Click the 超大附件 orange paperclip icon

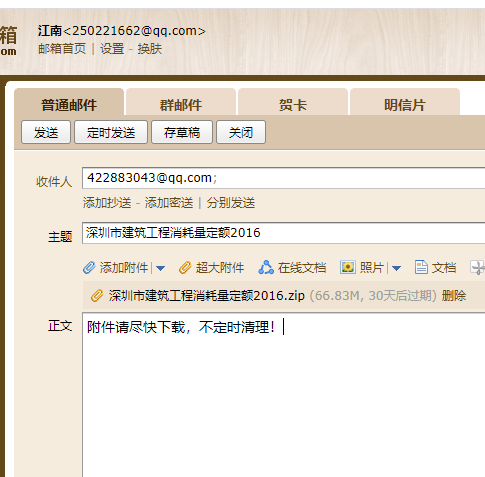pos(185,268)
